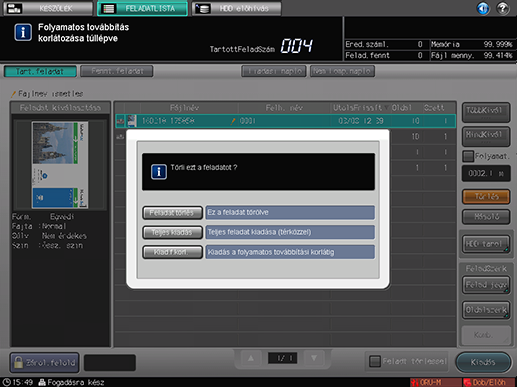
Task: Click the Dob/Előh status indicator
Action: click(x=489, y=382)
